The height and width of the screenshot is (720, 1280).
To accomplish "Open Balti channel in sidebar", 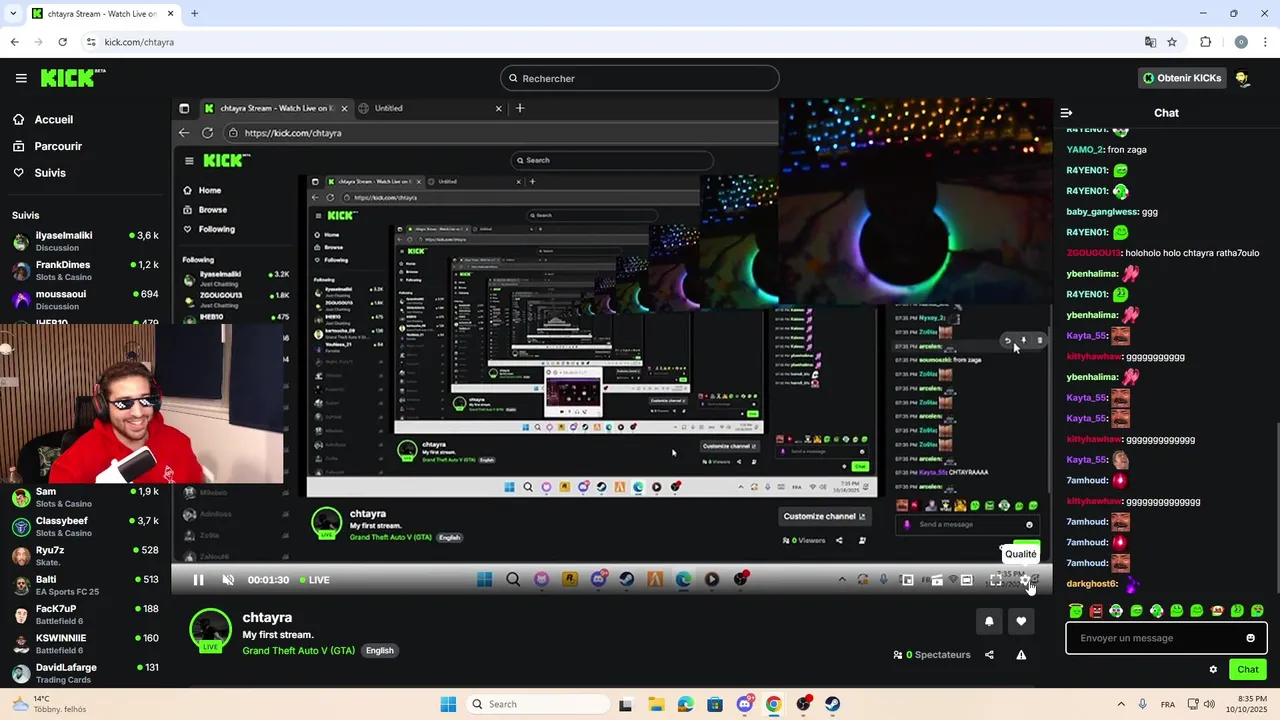I will click(85, 584).
